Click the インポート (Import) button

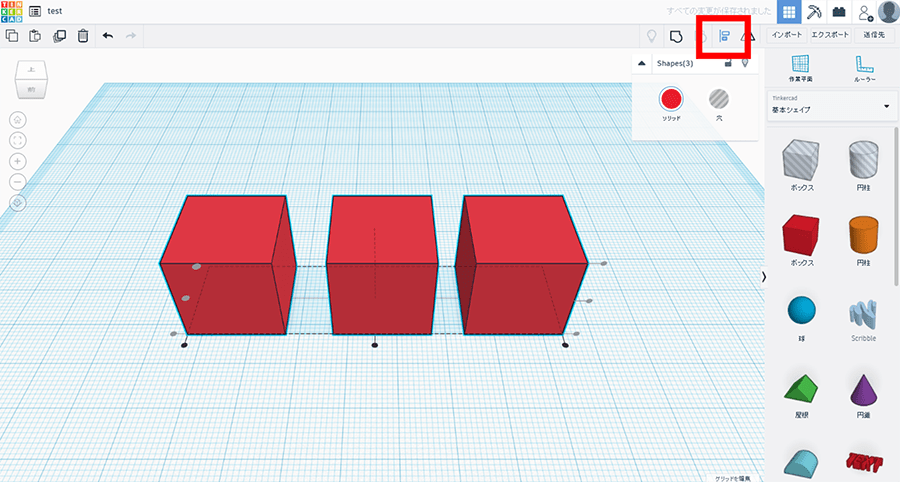coord(787,35)
